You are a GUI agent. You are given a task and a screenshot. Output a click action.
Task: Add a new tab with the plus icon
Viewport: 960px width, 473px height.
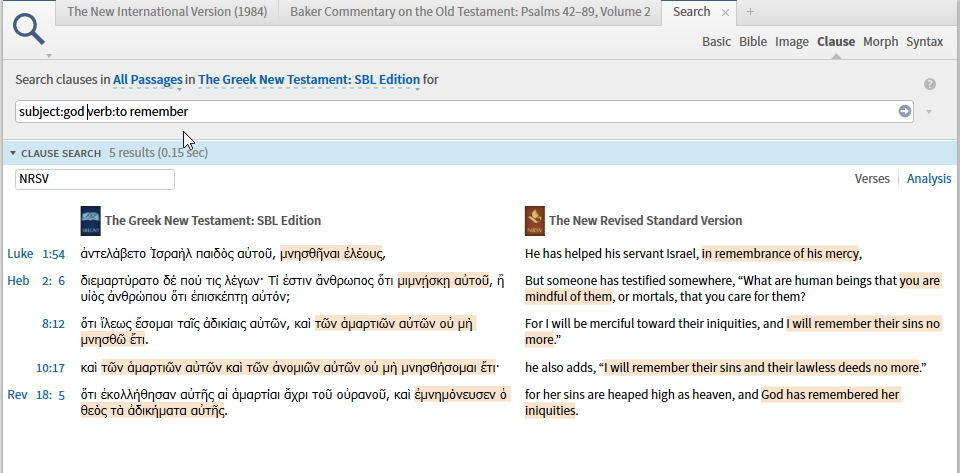[751, 12]
